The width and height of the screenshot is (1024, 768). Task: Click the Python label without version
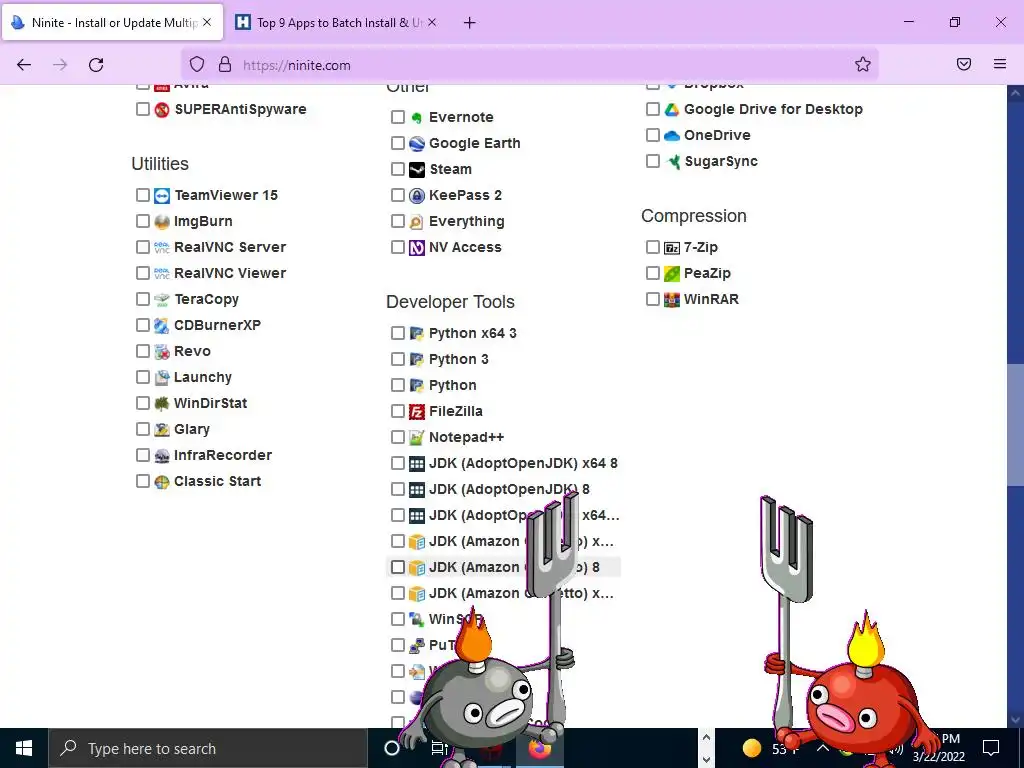(x=453, y=385)
